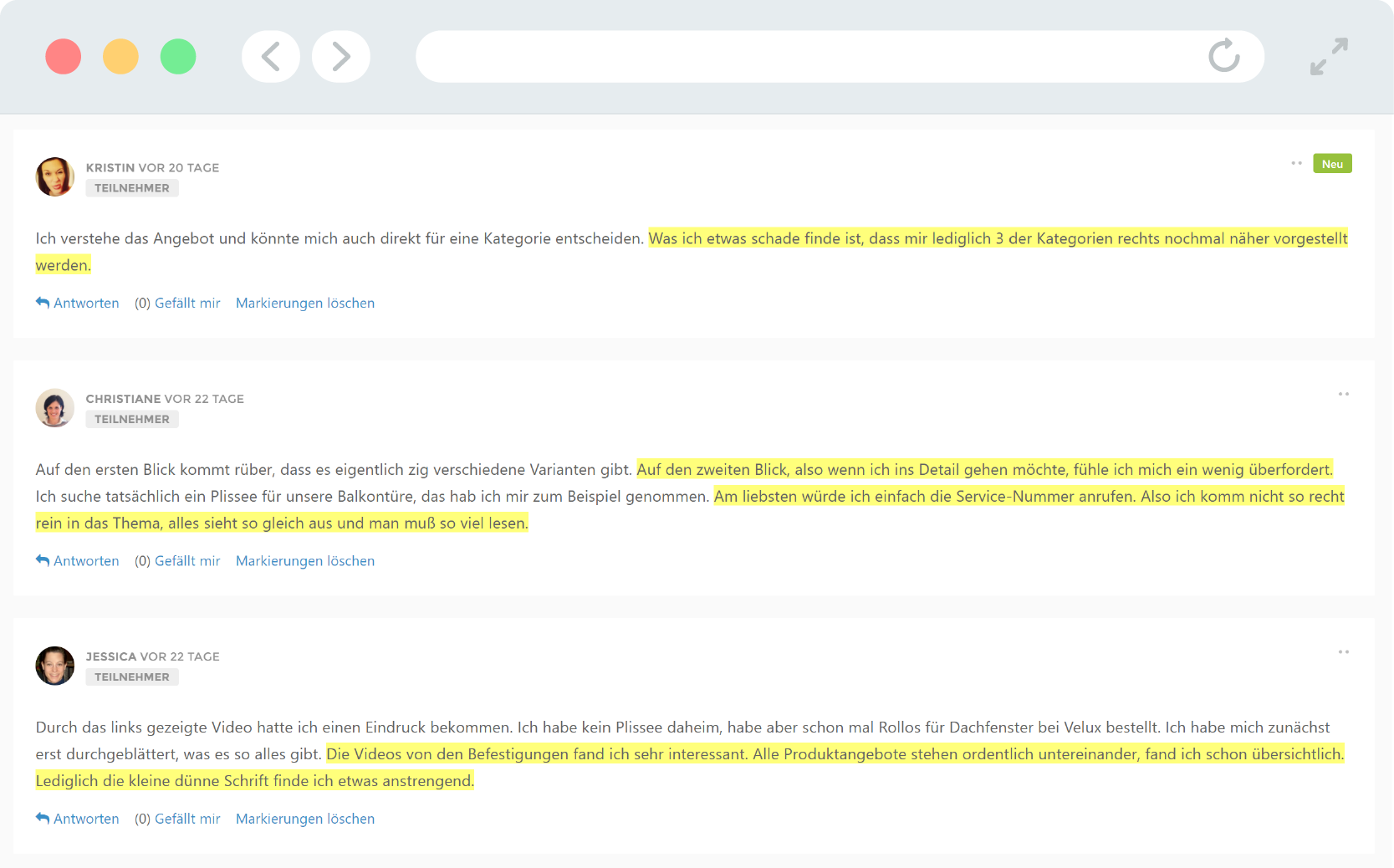Click the TEILNEHMER badge under Jessica
The height and width of the screenshot is (868, 1394).
[132, 677]
